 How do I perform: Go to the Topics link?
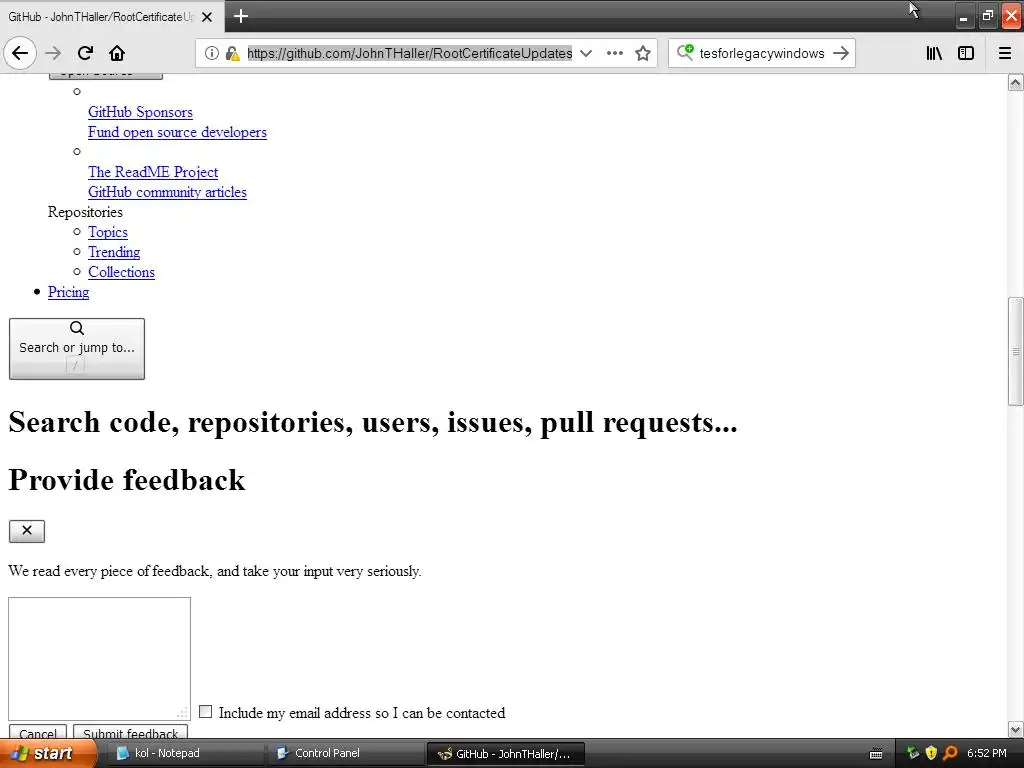(x=108, y=232)
